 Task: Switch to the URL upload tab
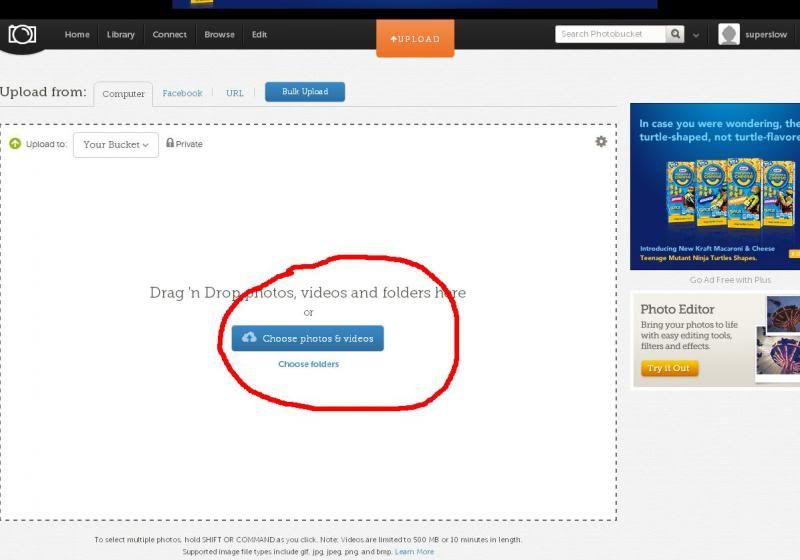pyautogui.click(x=235, y=93)
